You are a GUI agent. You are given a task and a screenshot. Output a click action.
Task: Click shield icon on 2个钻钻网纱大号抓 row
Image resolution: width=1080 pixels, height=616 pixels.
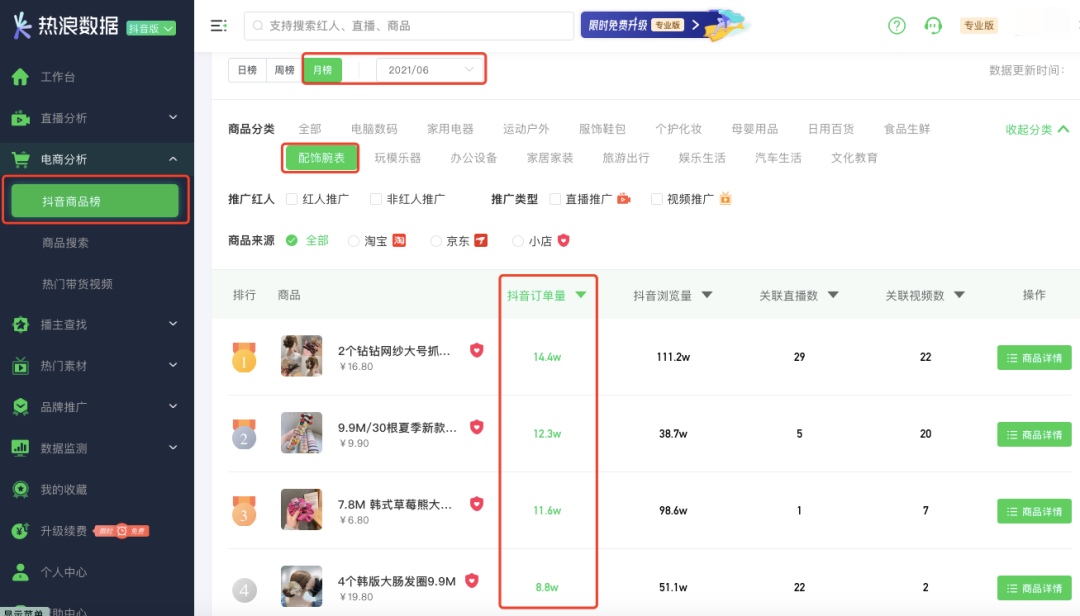tap(476, 350)
